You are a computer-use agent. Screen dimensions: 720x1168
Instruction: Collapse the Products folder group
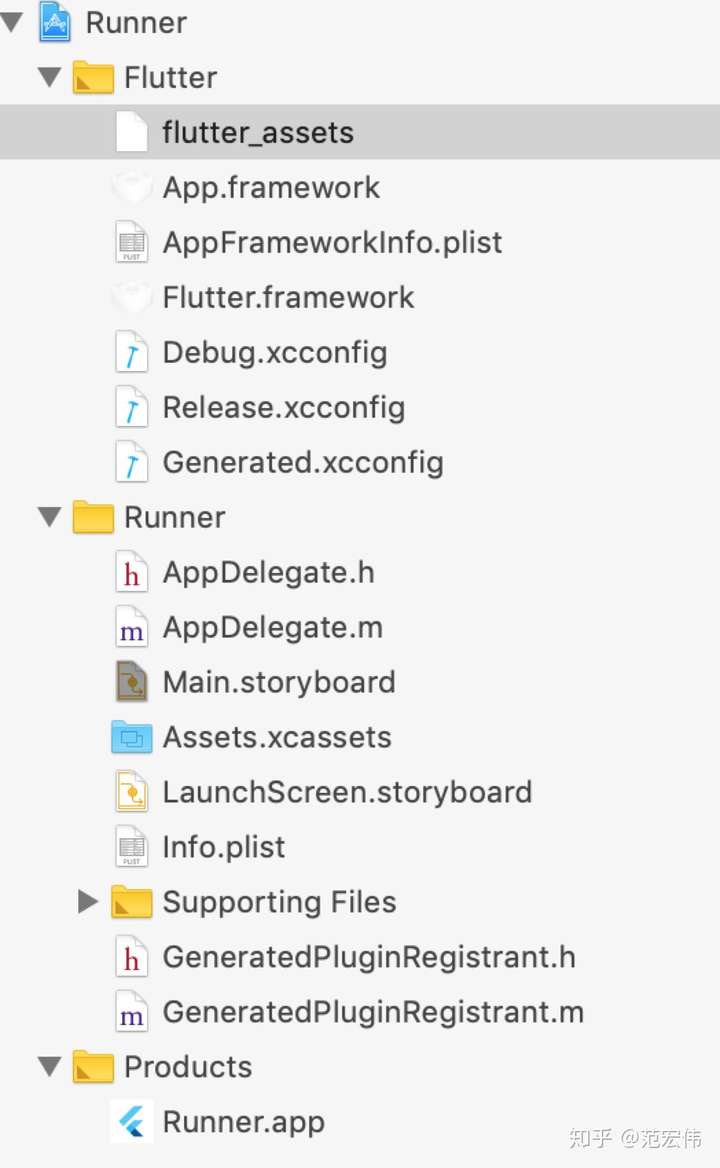[x=49, y=1067]
